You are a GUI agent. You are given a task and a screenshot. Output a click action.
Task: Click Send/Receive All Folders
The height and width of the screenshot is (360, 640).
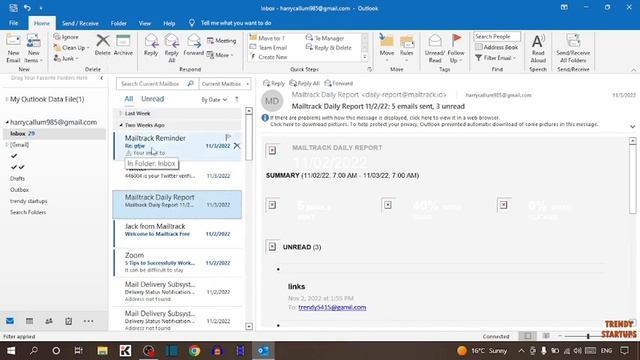[x=573, y=48]
